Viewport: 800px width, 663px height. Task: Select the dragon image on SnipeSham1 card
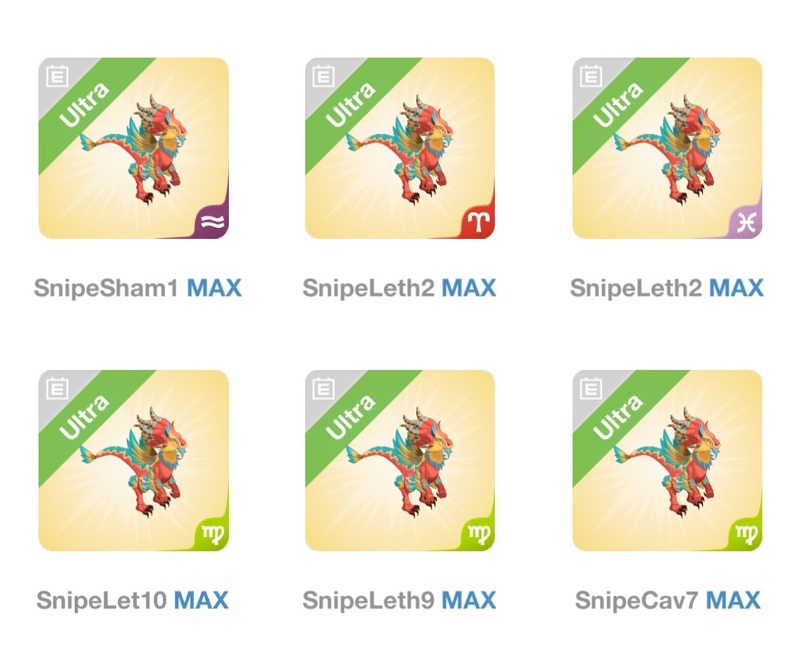pos(134,150)
